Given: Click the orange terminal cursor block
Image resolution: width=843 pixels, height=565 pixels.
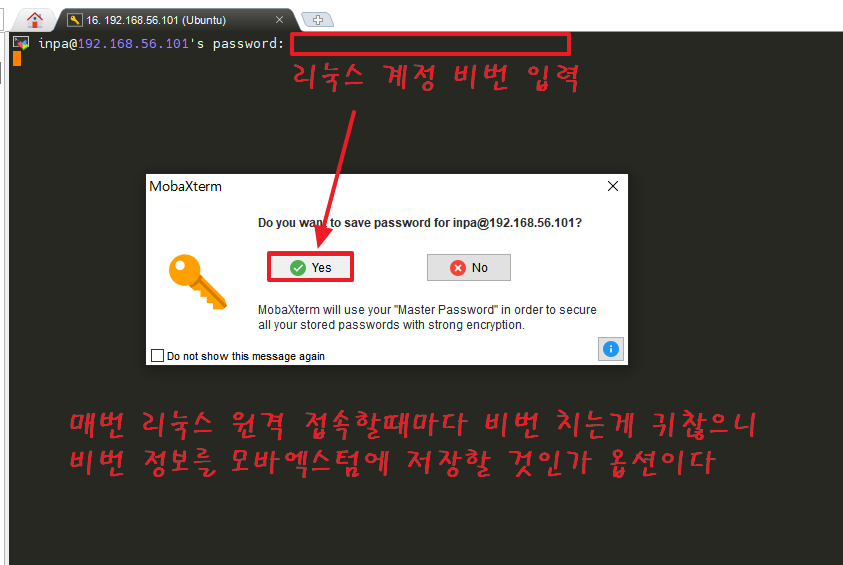Looking at the screenshot, I should tap(17, 59).
